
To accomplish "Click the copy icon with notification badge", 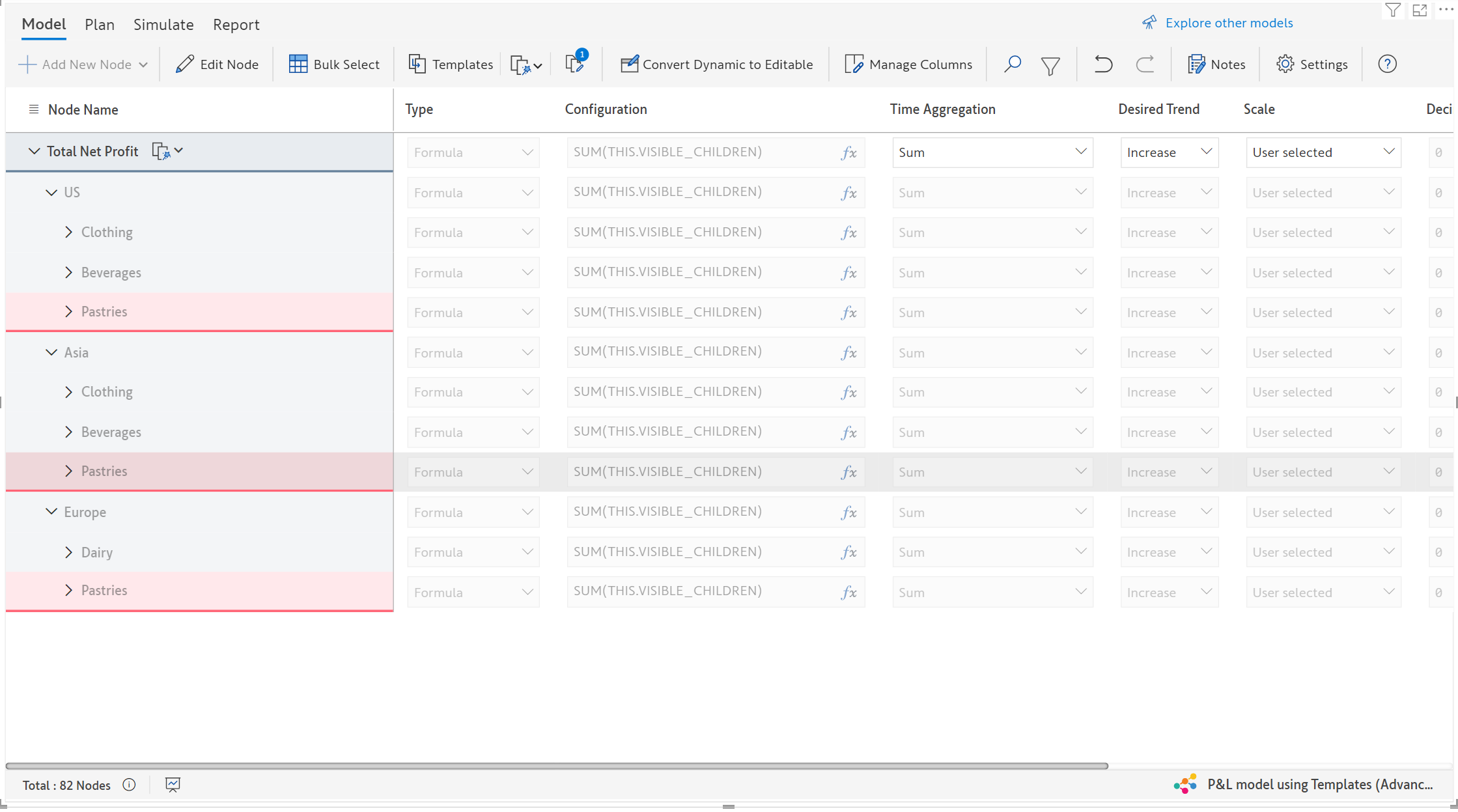I will [x=575, y=63].
